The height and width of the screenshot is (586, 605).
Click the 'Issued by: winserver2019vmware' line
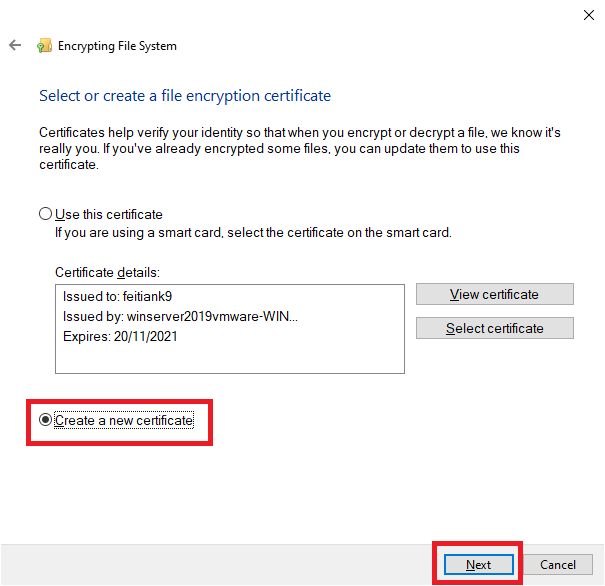coord(180,316)
